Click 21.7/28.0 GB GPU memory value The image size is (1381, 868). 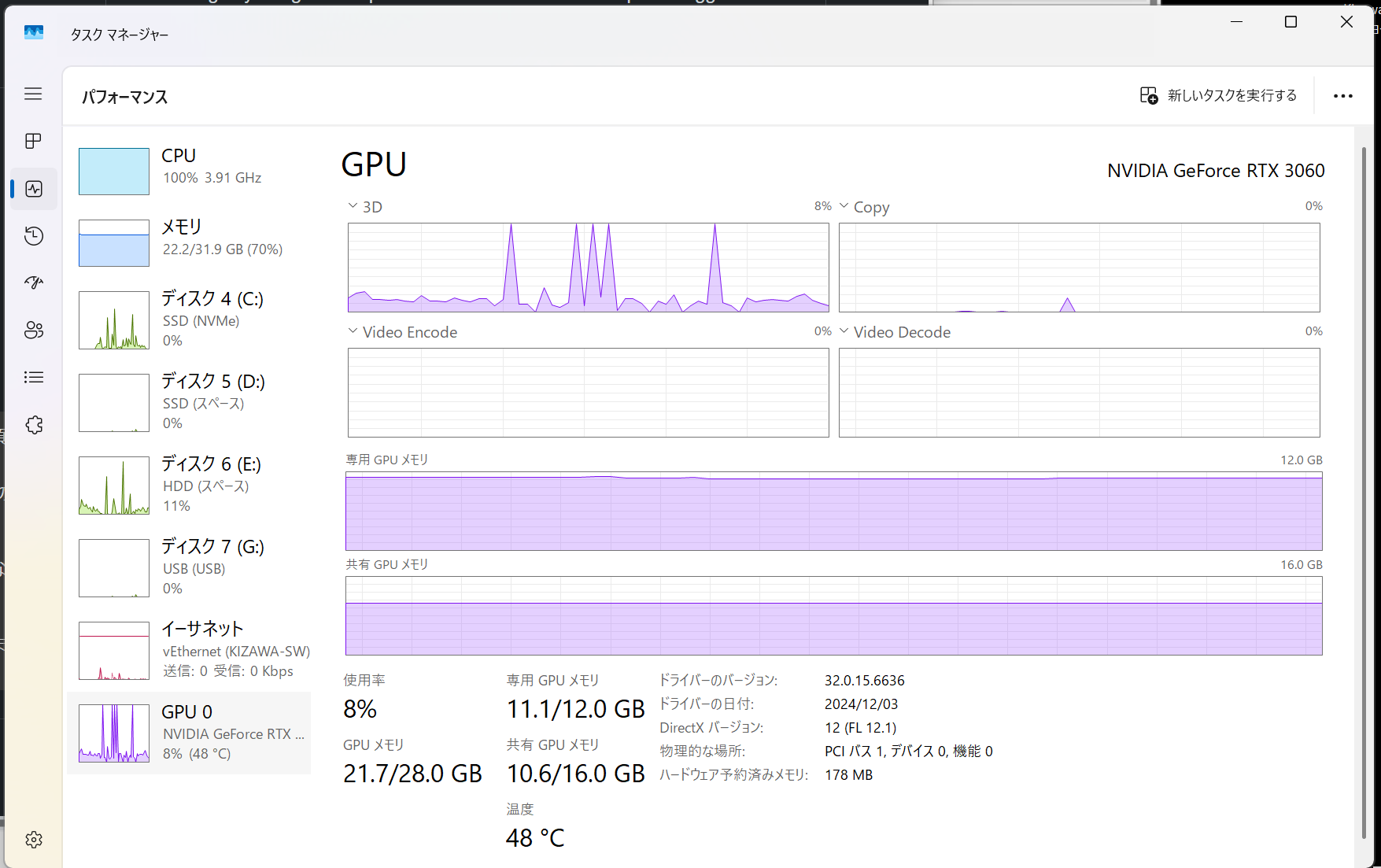(x=412, y=774)
